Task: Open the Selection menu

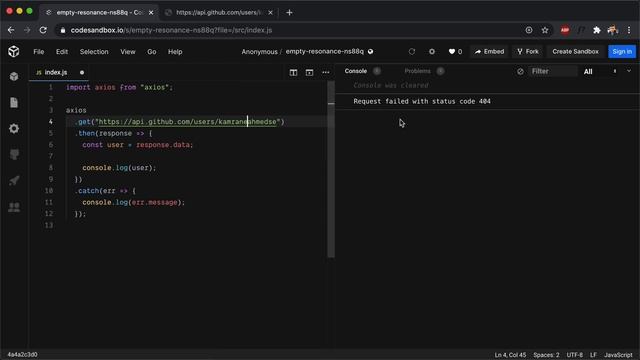Action: click(x=94, y=52)
